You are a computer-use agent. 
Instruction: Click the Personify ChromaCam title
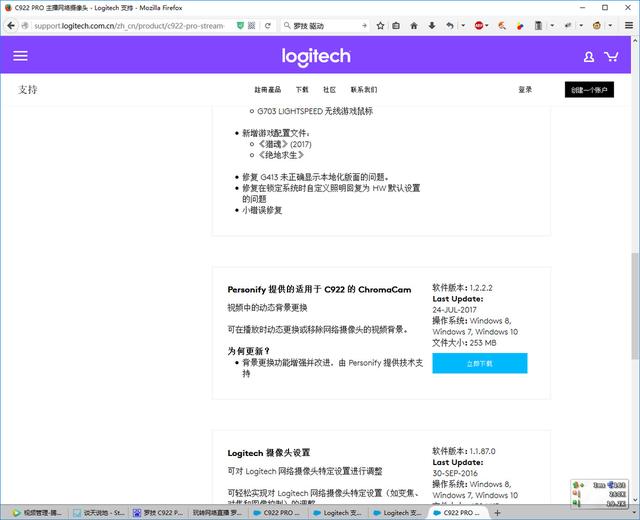(x=319, y=289)
